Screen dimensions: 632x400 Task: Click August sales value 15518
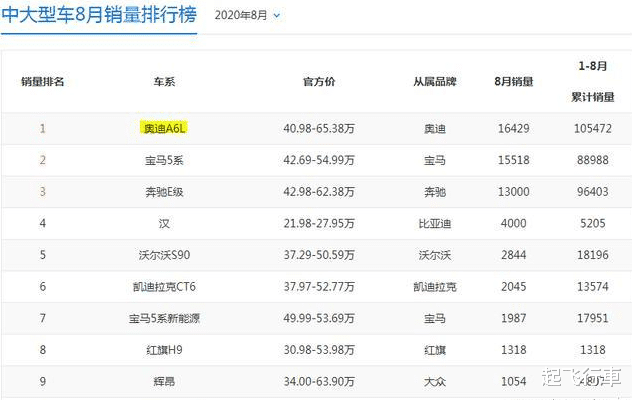coord(514,160)
